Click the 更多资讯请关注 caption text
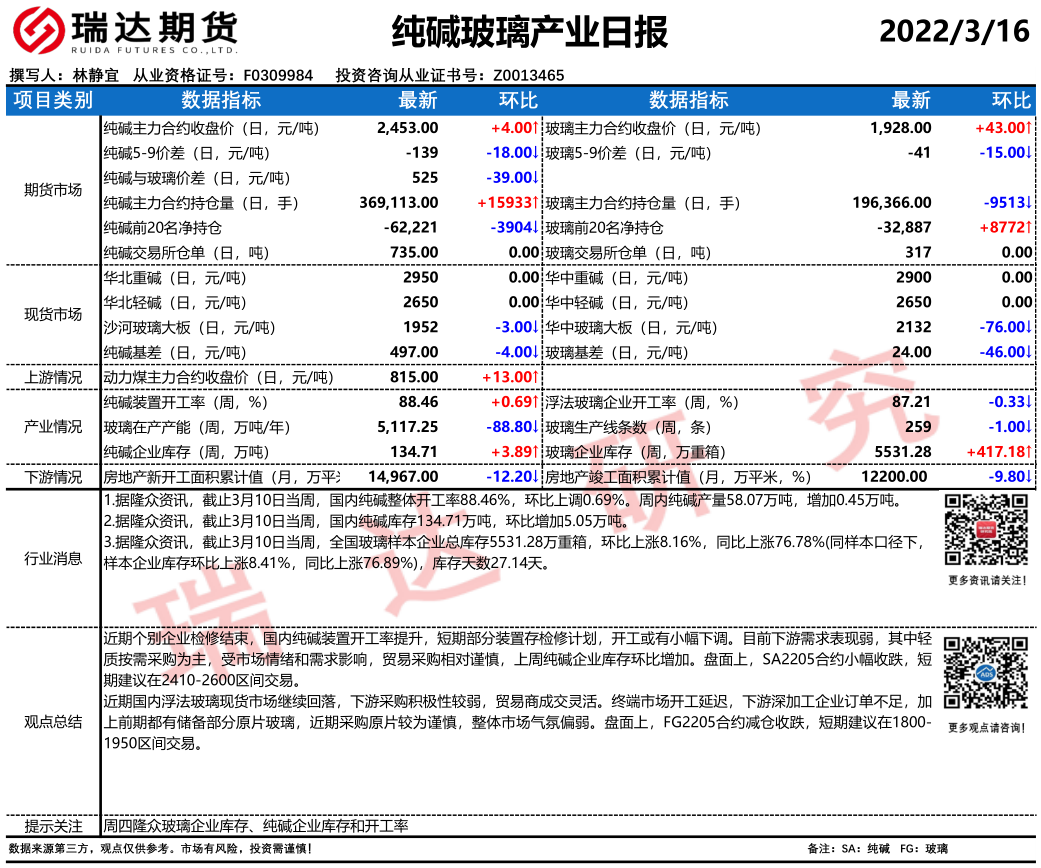The height and width of the screenshot is (868, 1041). [985, 581]
